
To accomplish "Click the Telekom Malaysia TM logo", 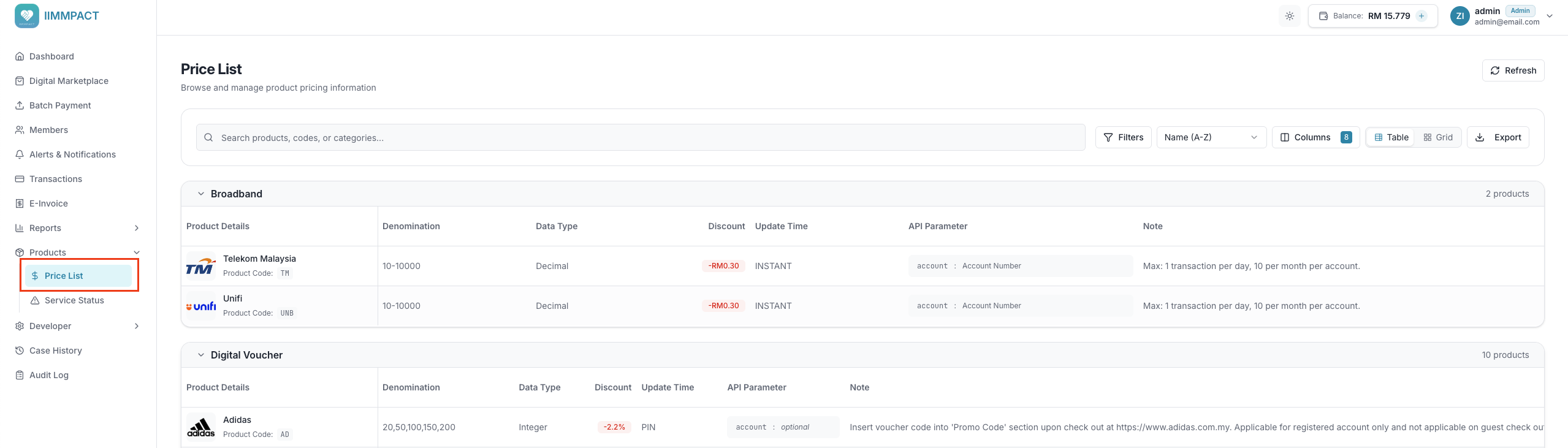I will pos(201,266).
